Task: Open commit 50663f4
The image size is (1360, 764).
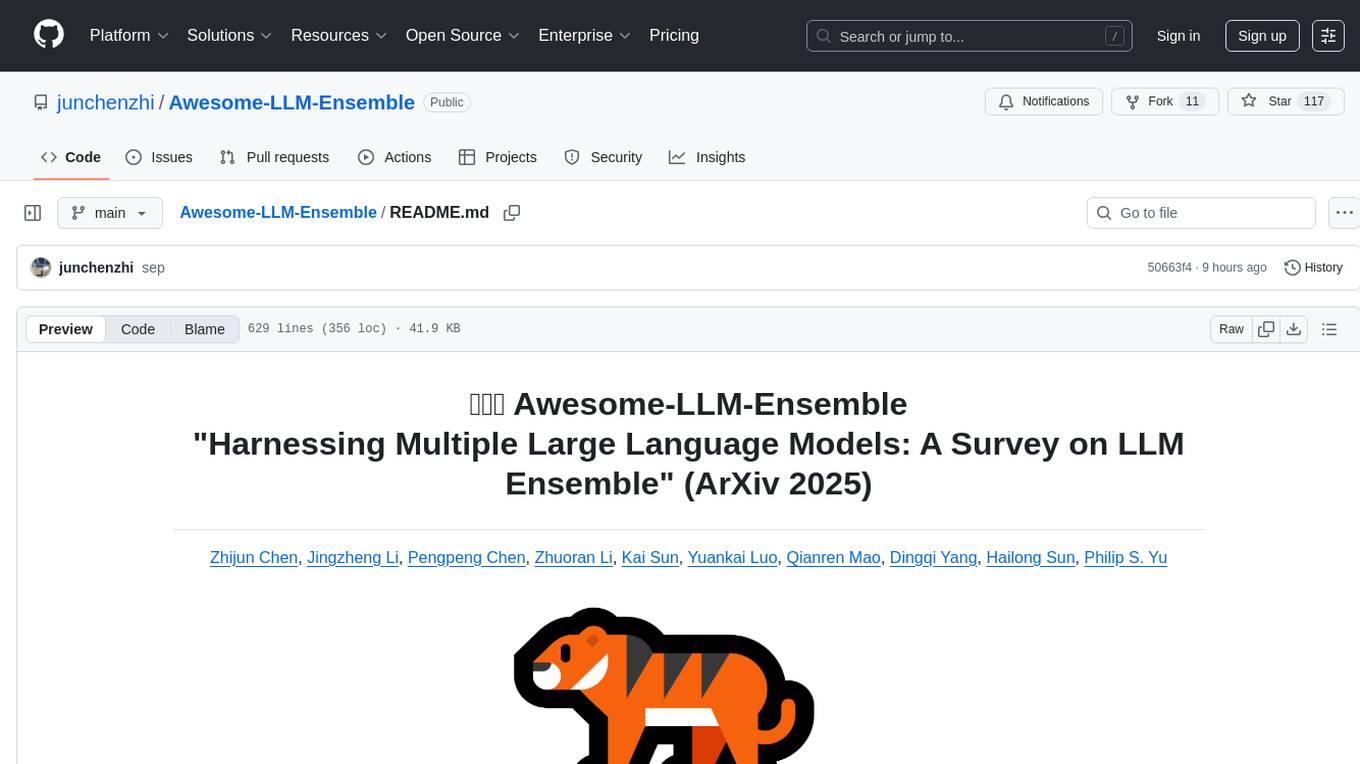Action: (x=1169, y=267)
